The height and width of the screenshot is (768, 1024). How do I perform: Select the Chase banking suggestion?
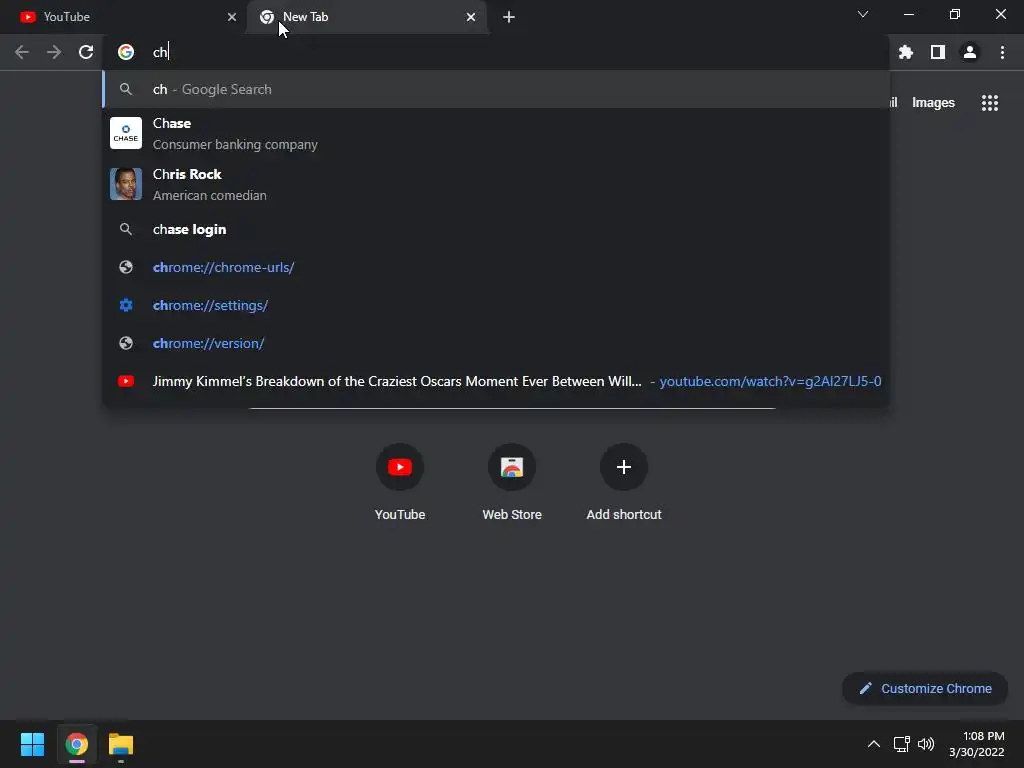[x=496, y=133]
